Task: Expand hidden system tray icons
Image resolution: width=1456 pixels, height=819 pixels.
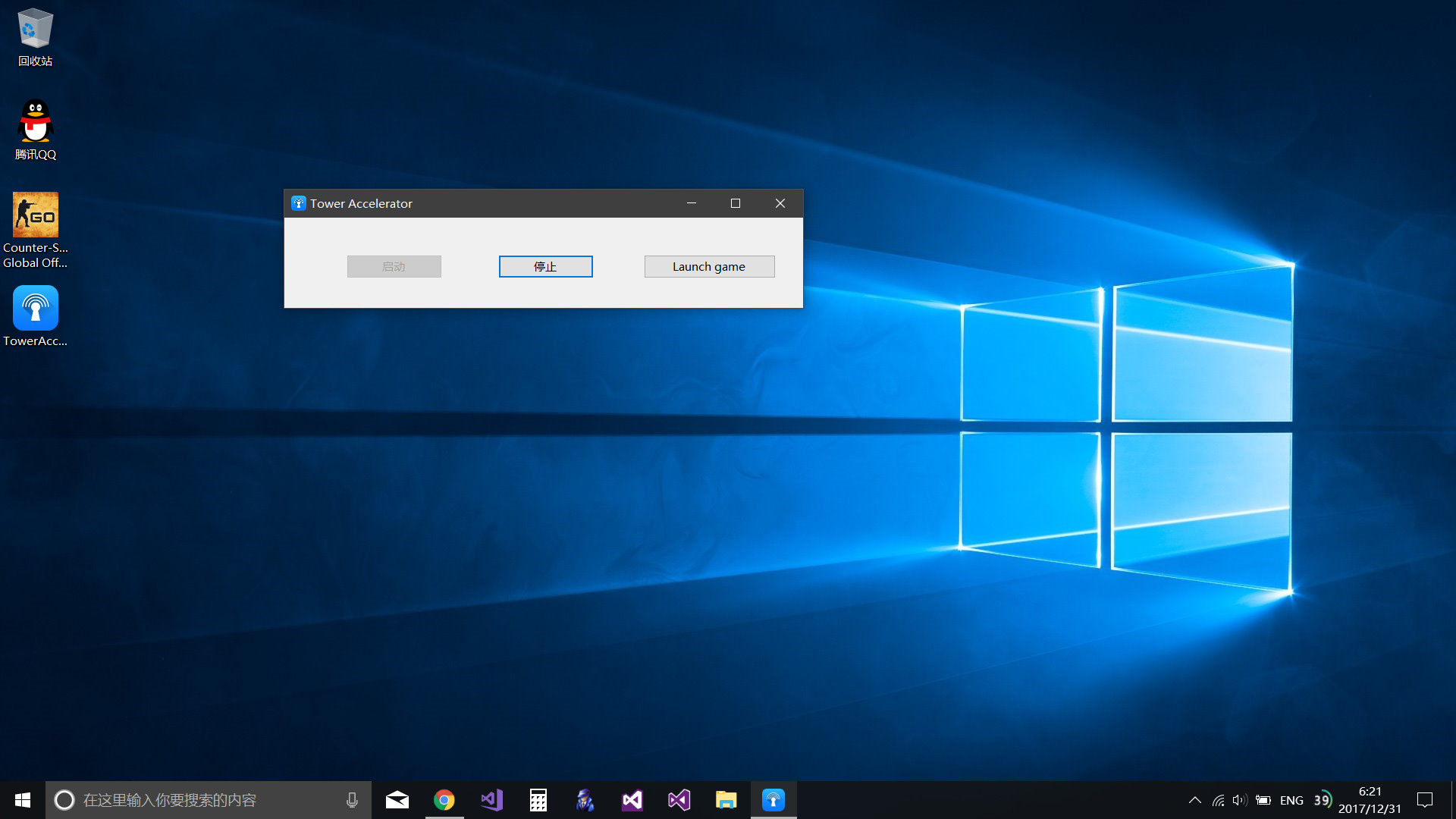Action: [1194, 800]
